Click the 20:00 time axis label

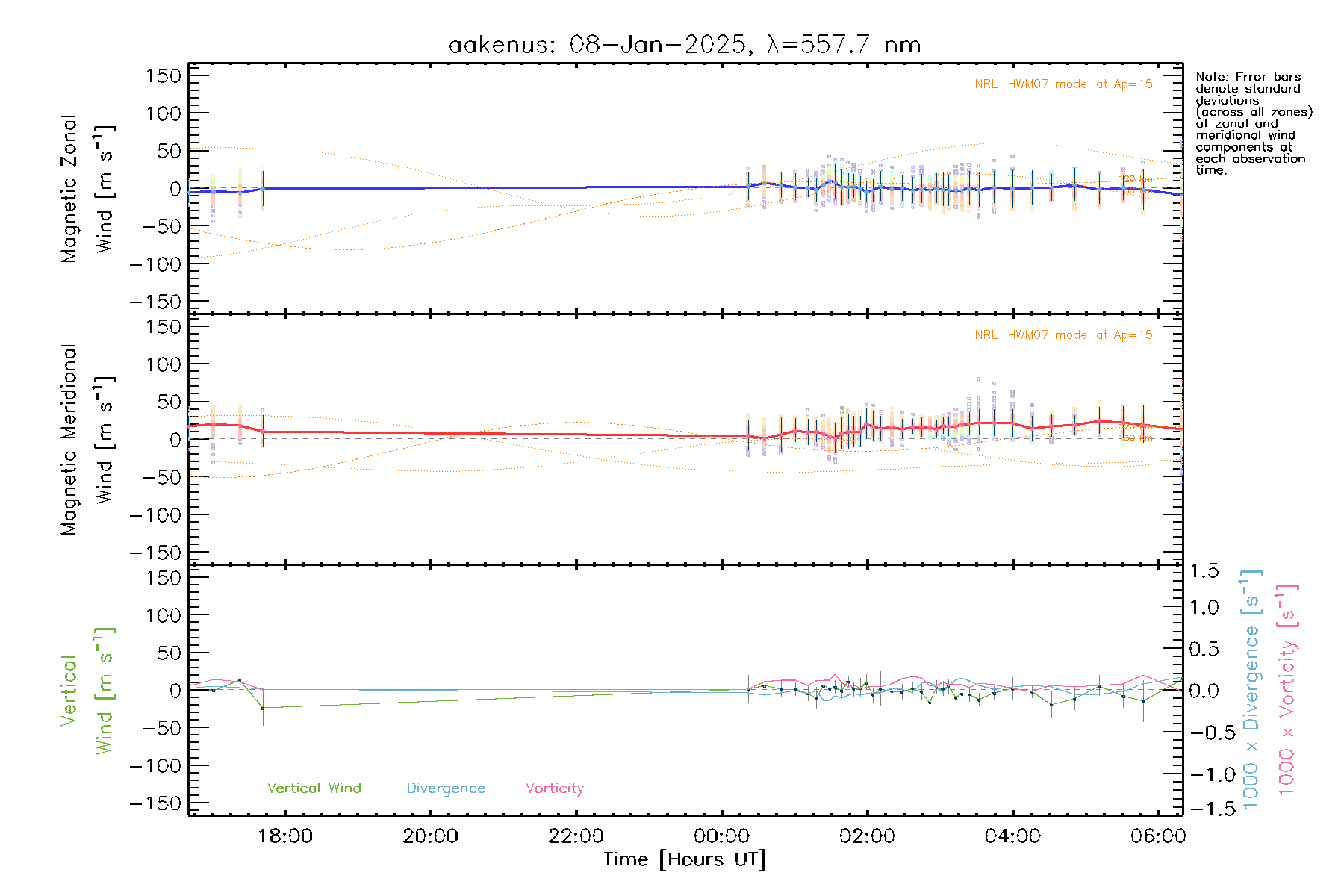click(430, 836)
